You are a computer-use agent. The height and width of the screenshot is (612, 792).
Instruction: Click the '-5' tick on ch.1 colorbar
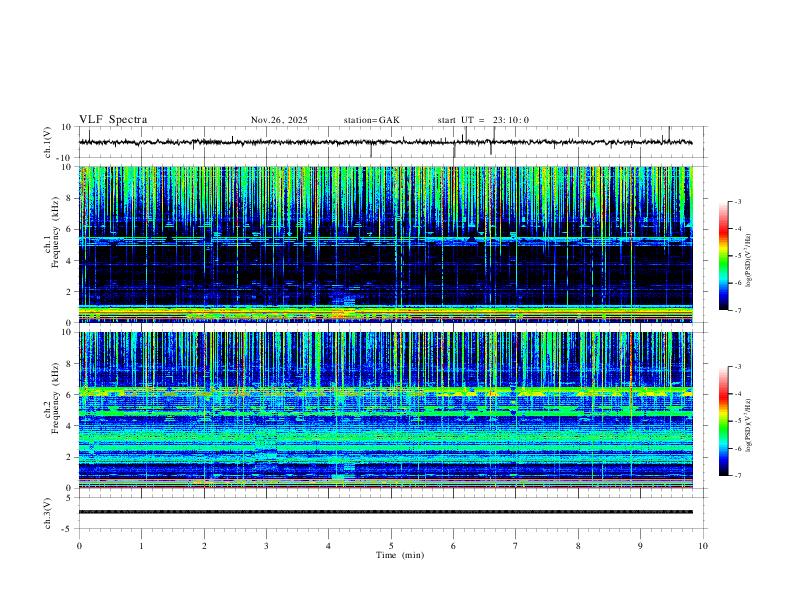(x=737, y=256)
